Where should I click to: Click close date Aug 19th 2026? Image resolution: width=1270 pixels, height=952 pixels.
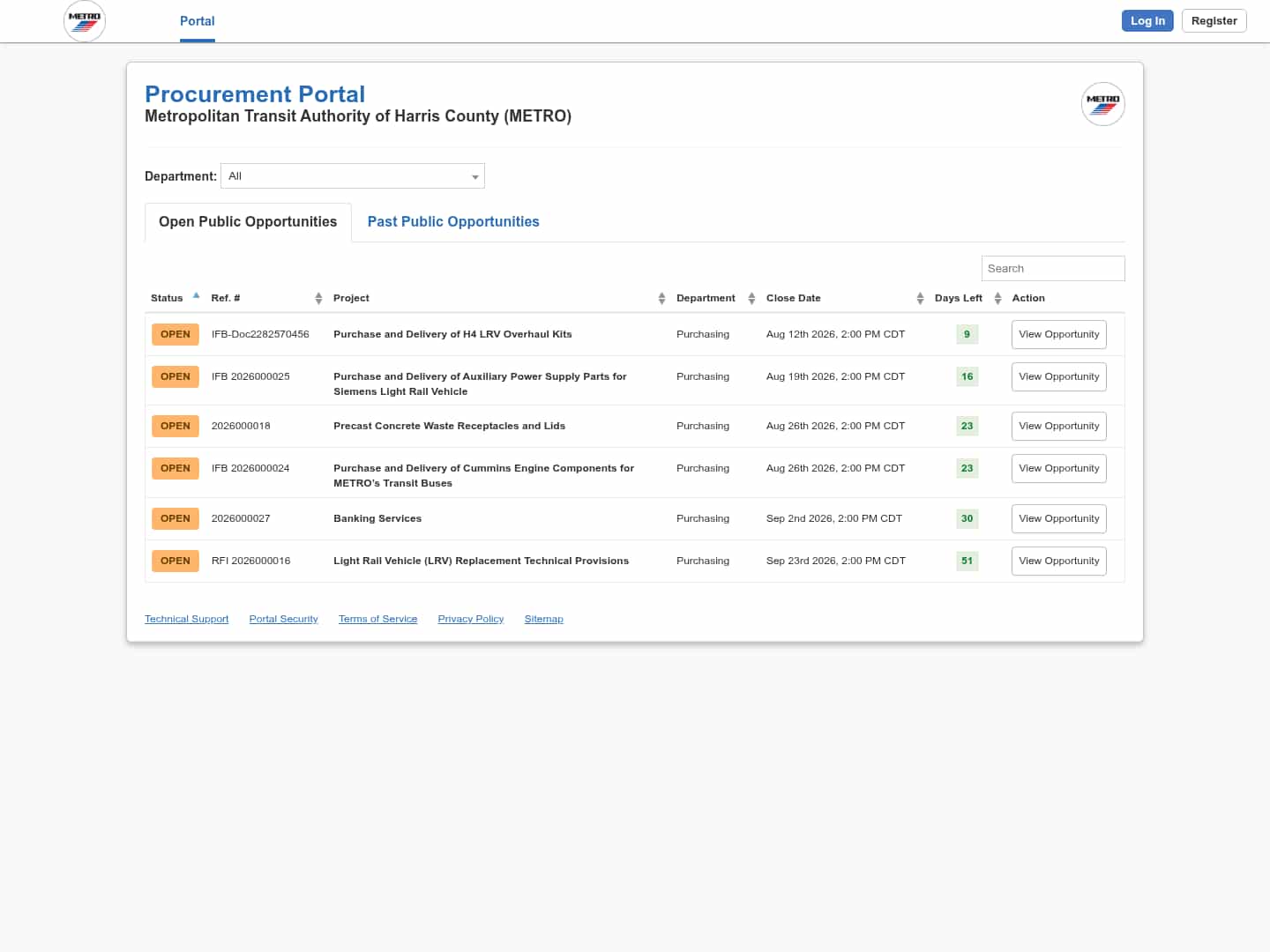(x=836, y=377)
